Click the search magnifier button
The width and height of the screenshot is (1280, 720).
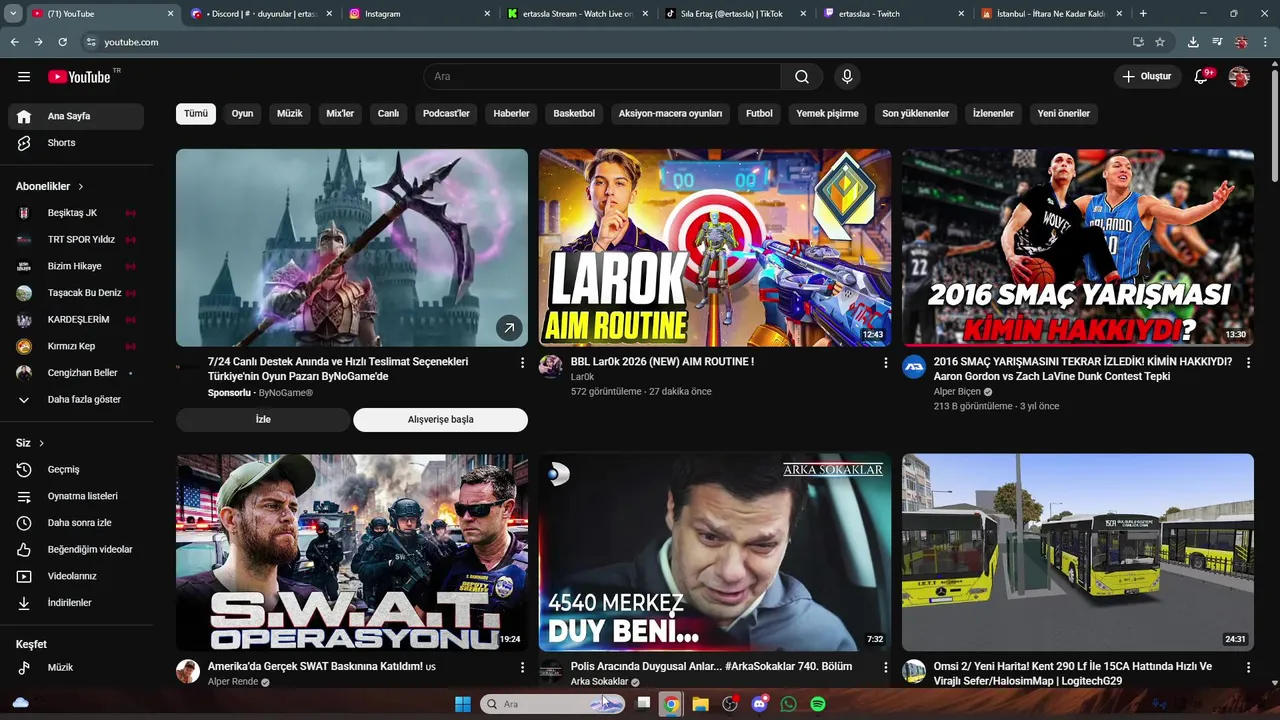(802, 77)
